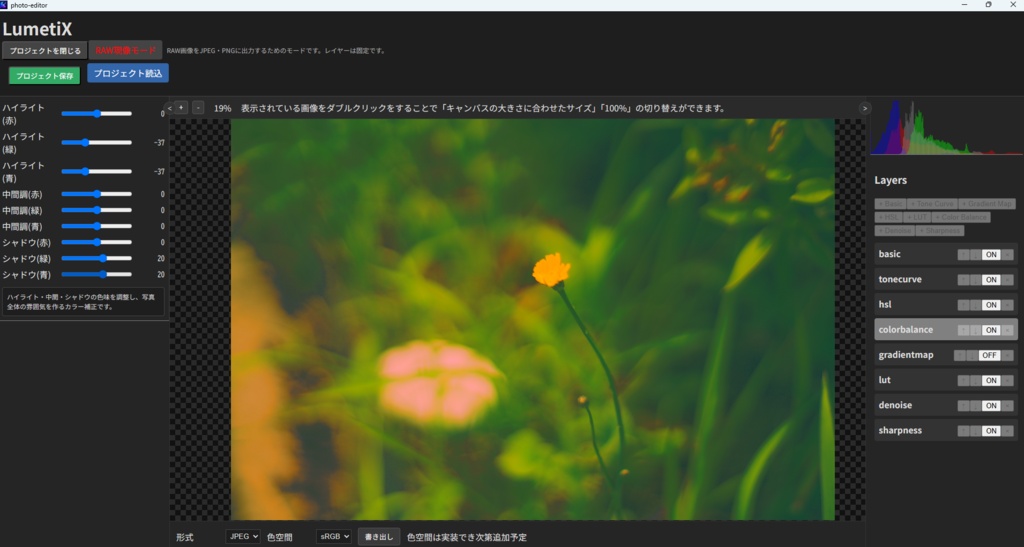Export the image with 書き出し
Viewport: 1024px width, 547px height.
pos(379,537)
